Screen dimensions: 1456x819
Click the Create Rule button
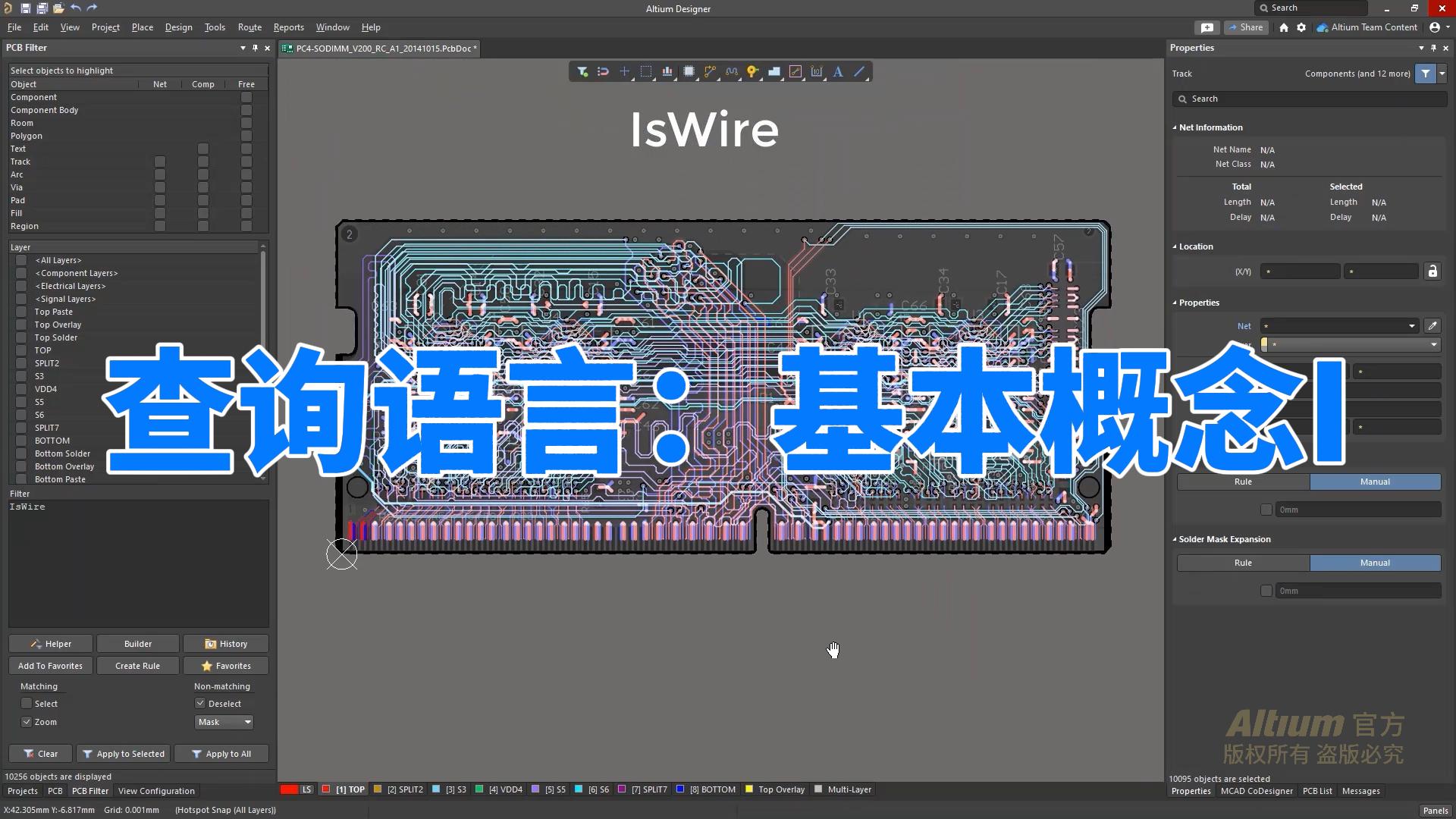(137, 665)
